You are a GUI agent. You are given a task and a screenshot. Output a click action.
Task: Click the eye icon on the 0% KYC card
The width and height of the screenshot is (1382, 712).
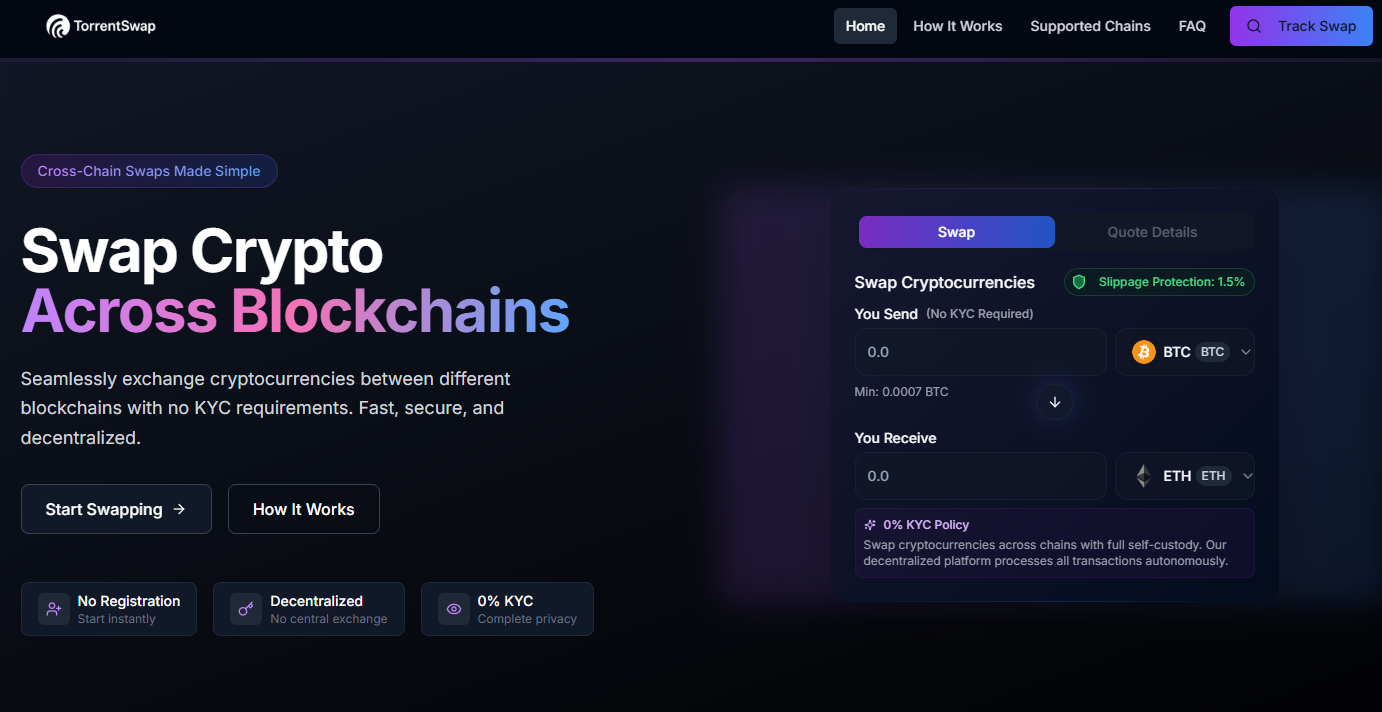click(x=453, y=608)
